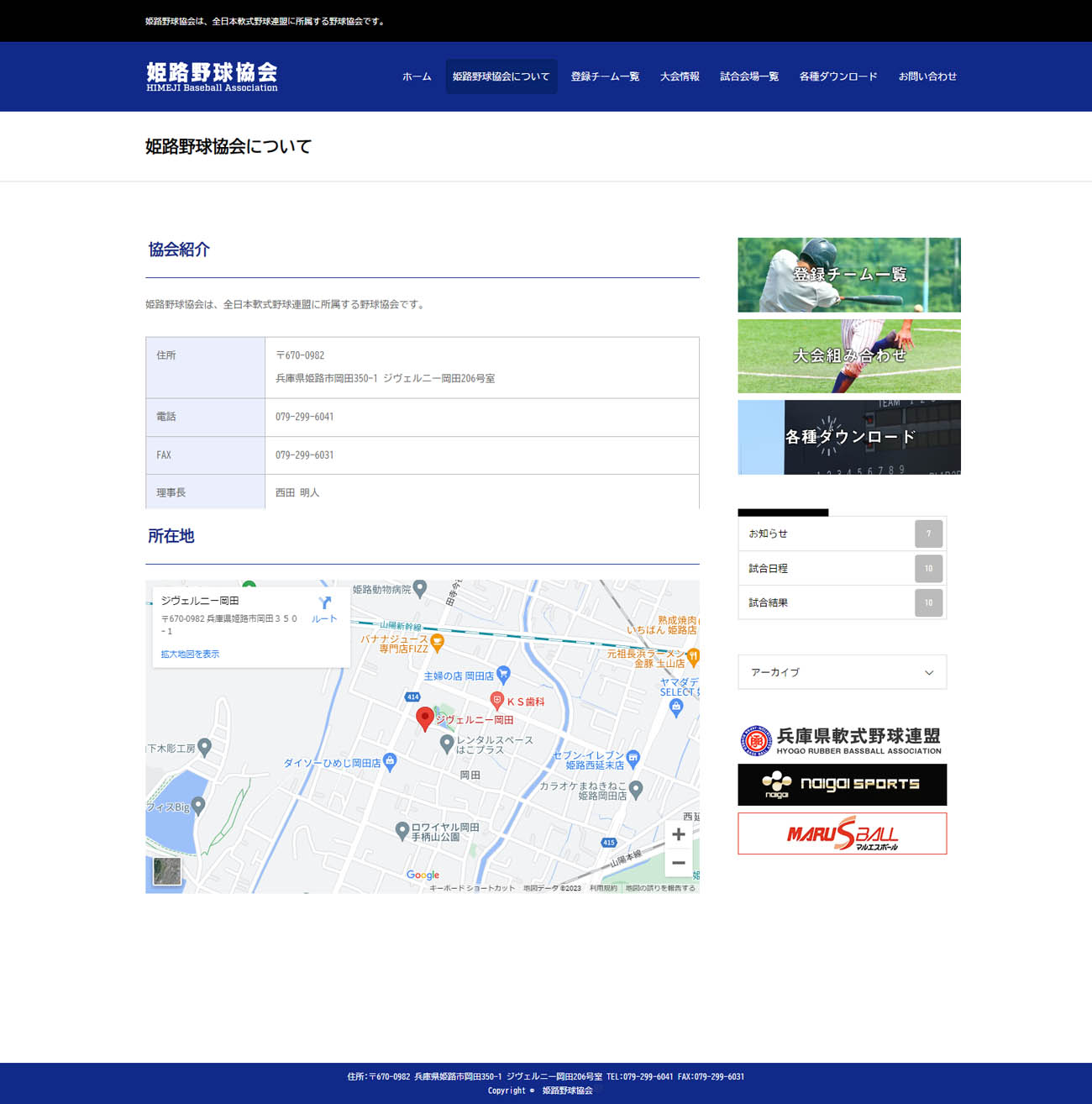Open the naigai SPORTS banner

pos(843,785)
